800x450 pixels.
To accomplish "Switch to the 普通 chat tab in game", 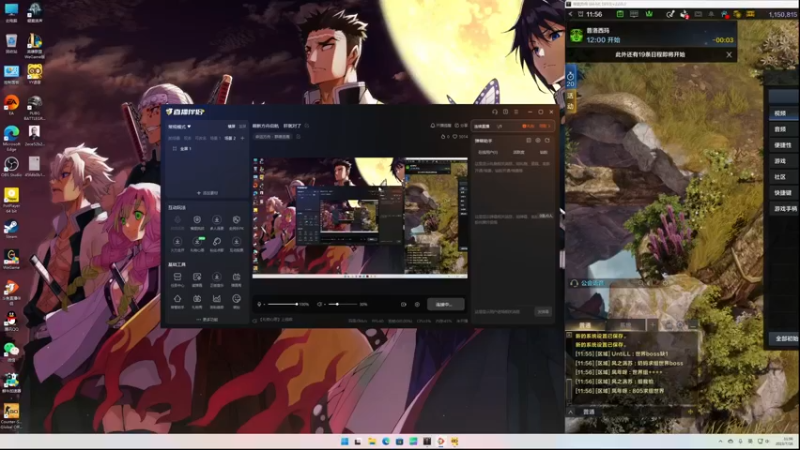I will (x=585, y=325).
